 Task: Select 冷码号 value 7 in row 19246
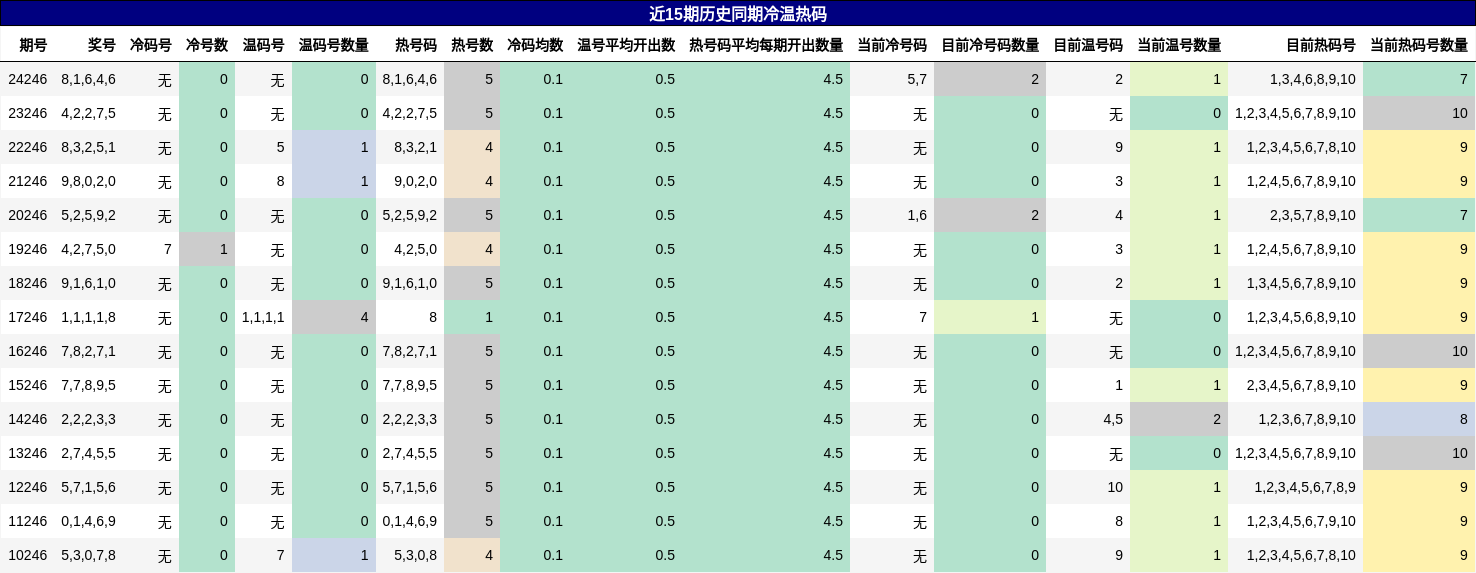[x=168, y=249]
